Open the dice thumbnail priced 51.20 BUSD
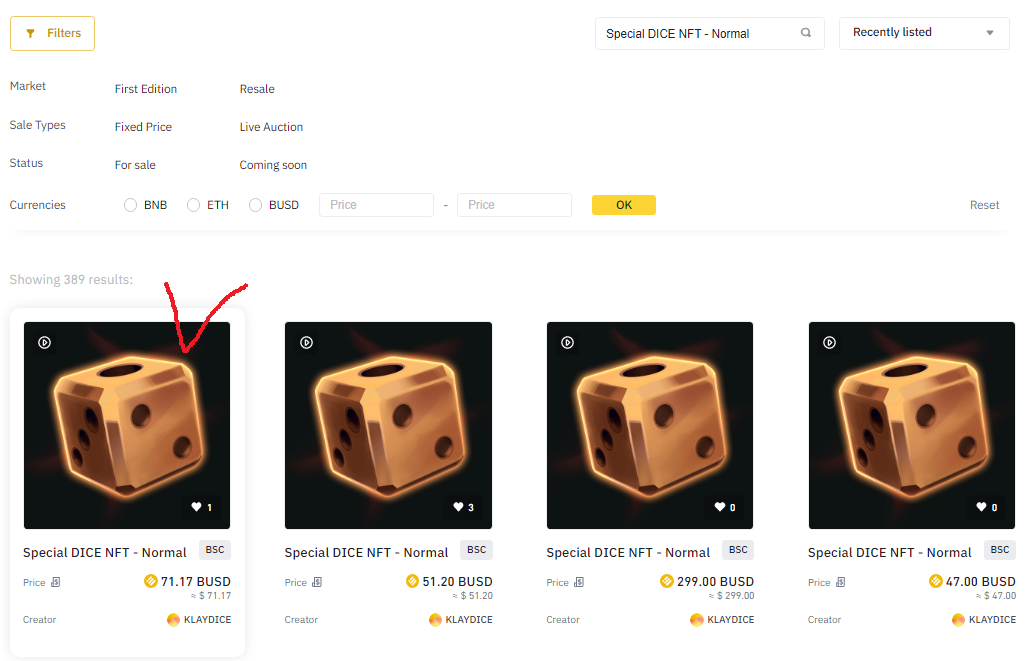Screen dimensions: 1036x661 coord(388,426)
